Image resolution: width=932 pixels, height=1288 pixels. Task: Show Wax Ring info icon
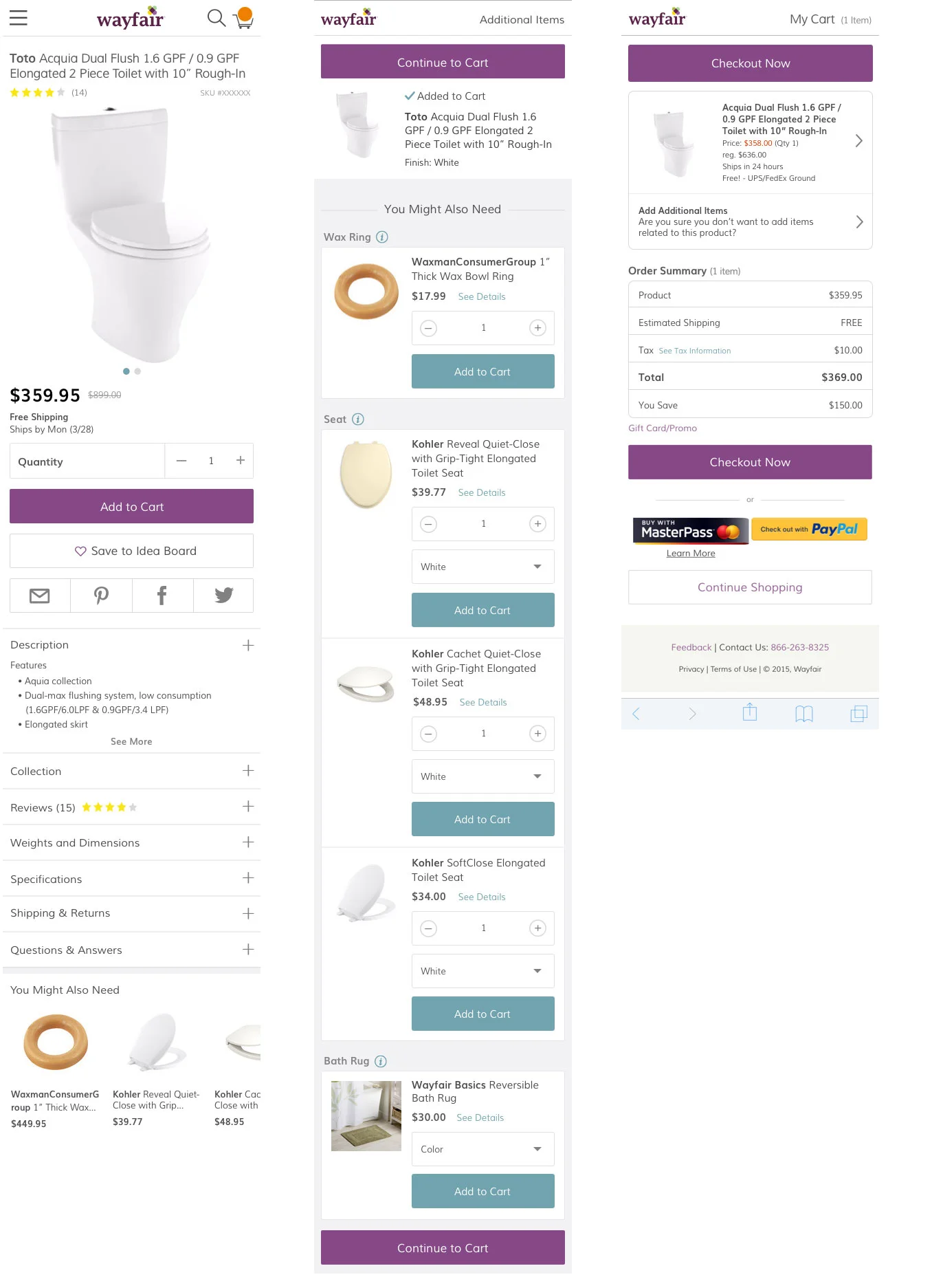[x=382, y=237]
